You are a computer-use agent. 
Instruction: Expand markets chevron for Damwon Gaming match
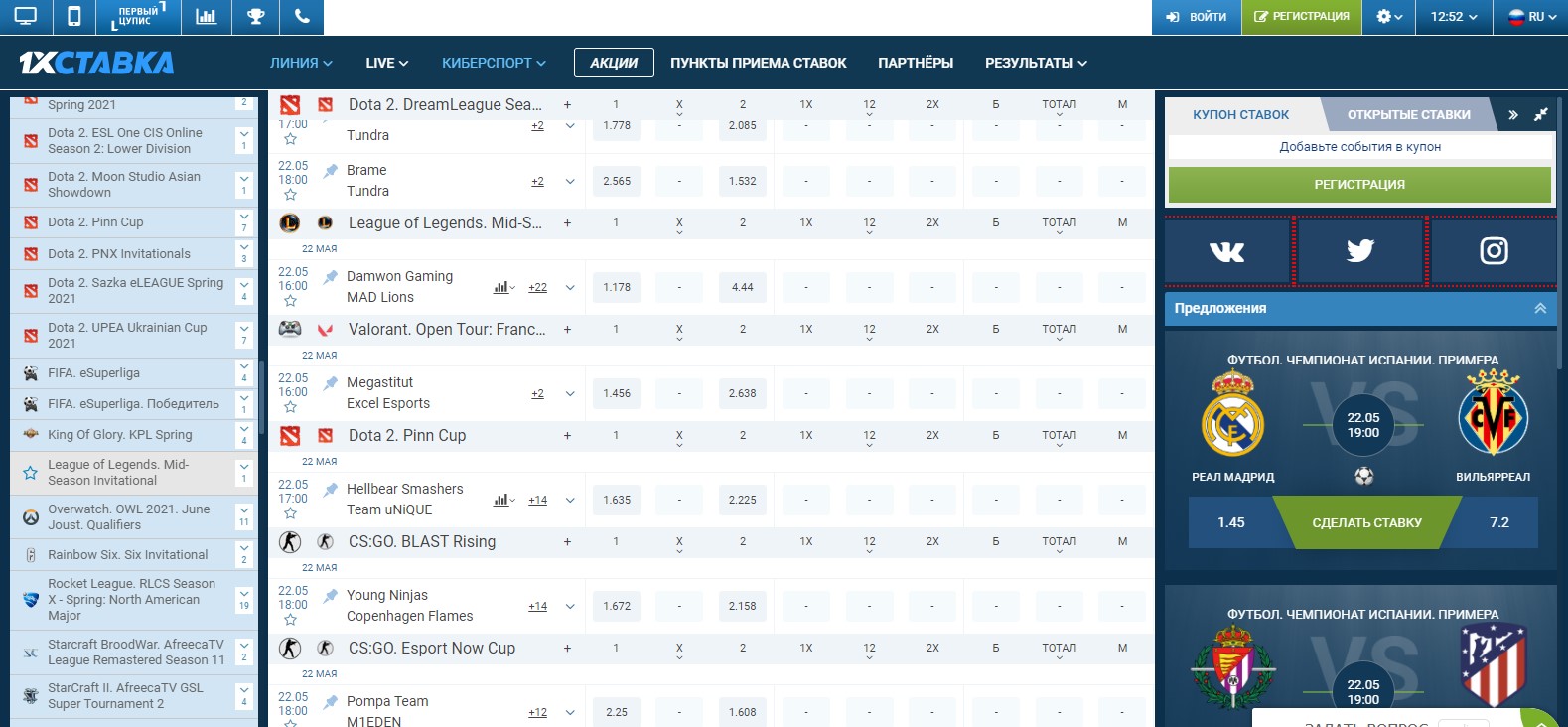tap(570, 288)
